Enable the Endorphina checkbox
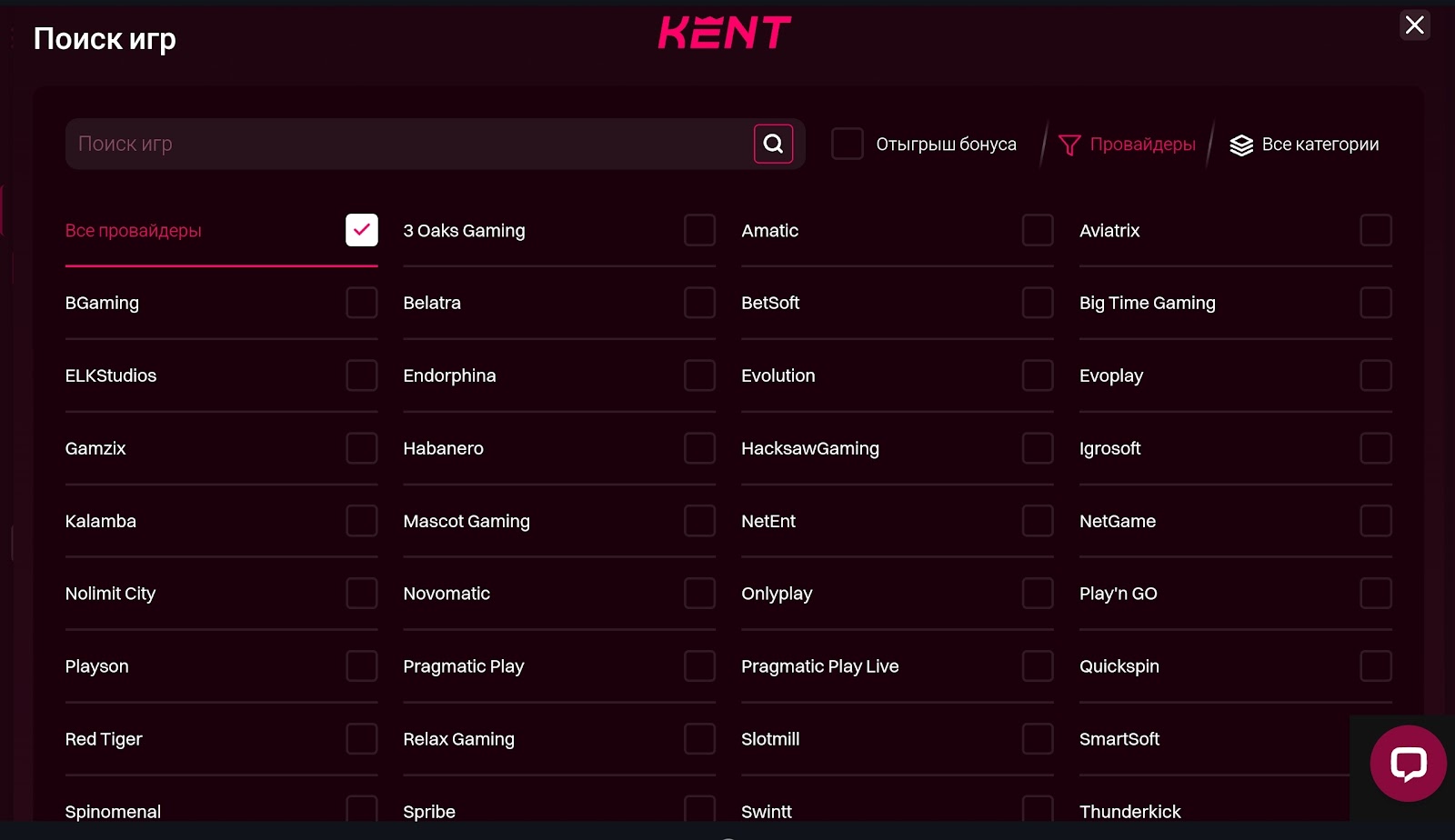Image resolution: width=1455 pixels, height=840 pixels. pyautogui.click(x=699, y=375)
